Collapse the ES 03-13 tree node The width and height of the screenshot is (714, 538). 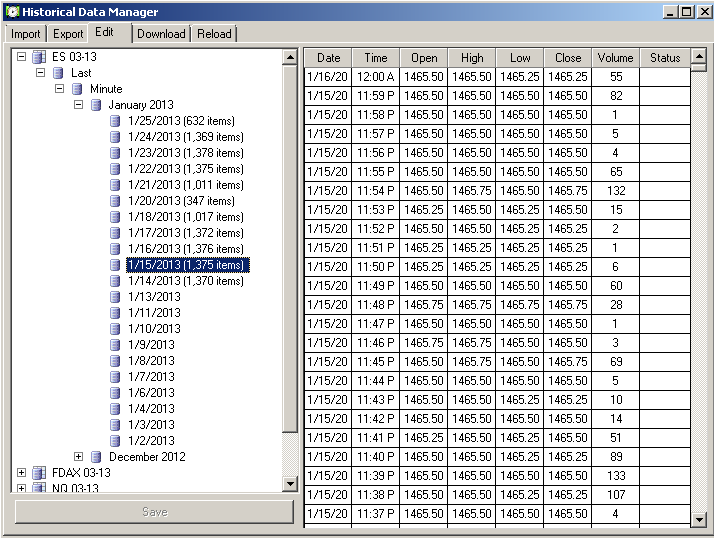[21, 57]
